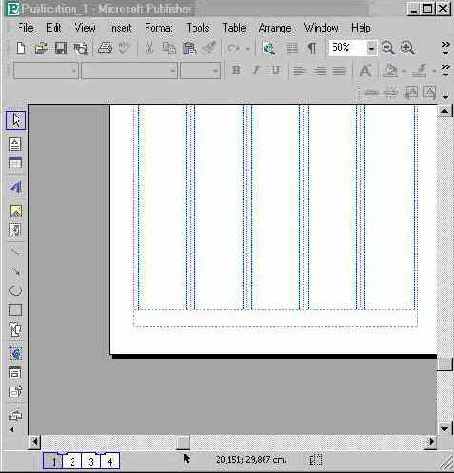Toggle Bold formatting button
Screen dimensions: 454x473
pos(236,70)
